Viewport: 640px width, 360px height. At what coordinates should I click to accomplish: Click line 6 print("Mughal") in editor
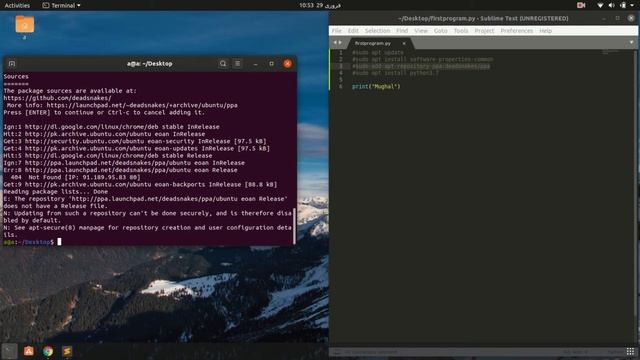coord(376,87)
